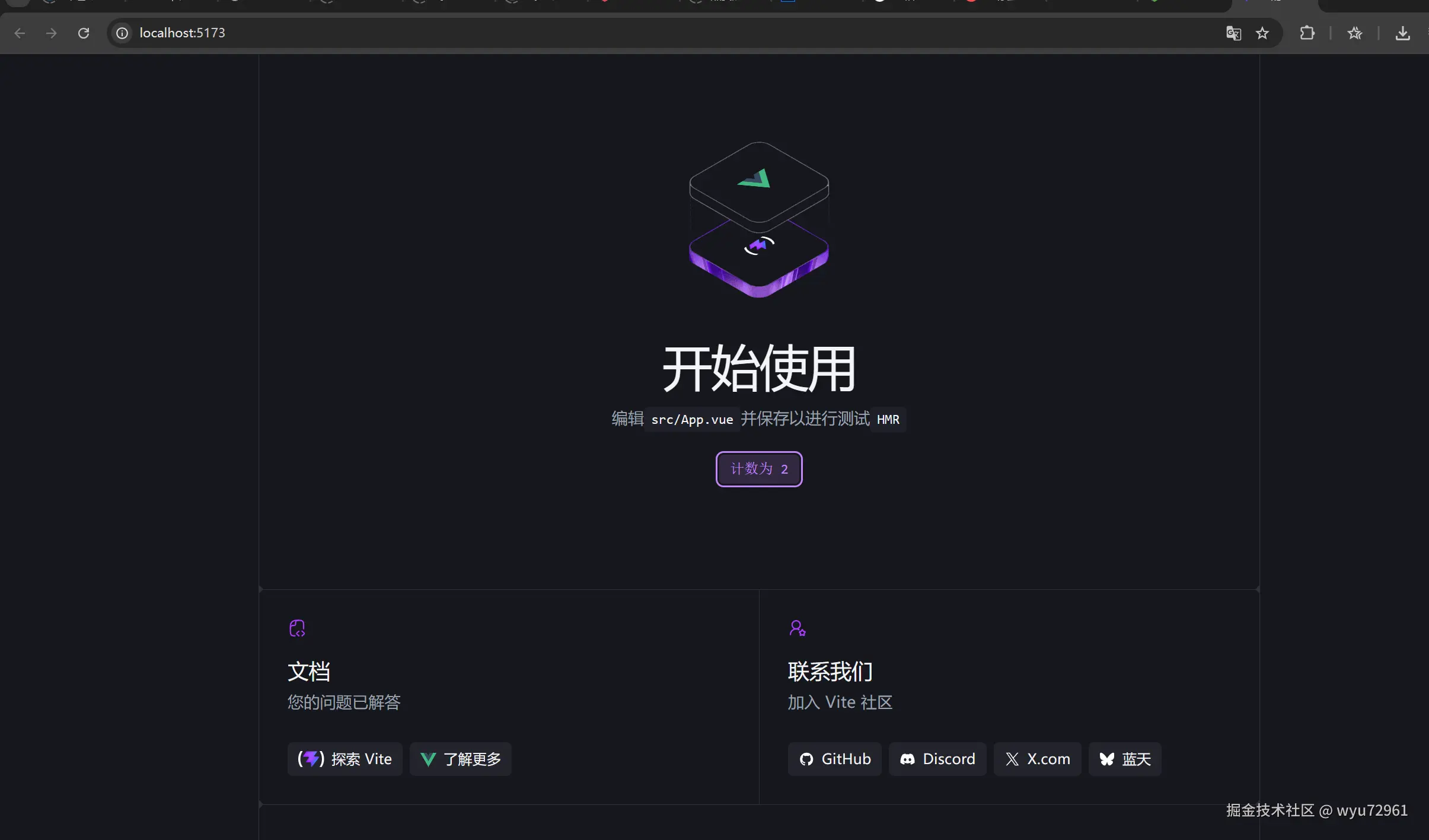Click the stacked Vue and Vite hero image

(x=759, y=219)
